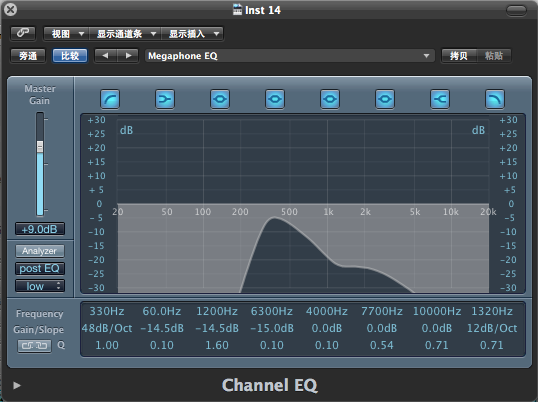Toggle the first parametric band button
This screenshot has width=538, height=402.
click(220, 99)
